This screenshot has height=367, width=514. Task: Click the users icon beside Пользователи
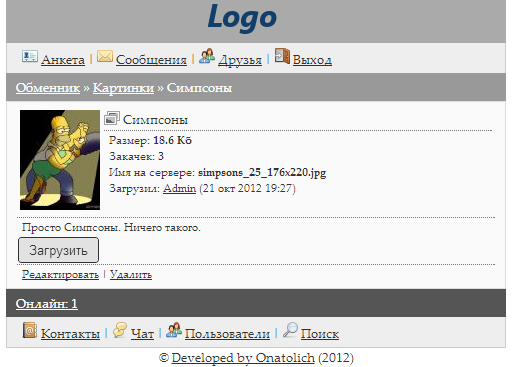[174, 330]
